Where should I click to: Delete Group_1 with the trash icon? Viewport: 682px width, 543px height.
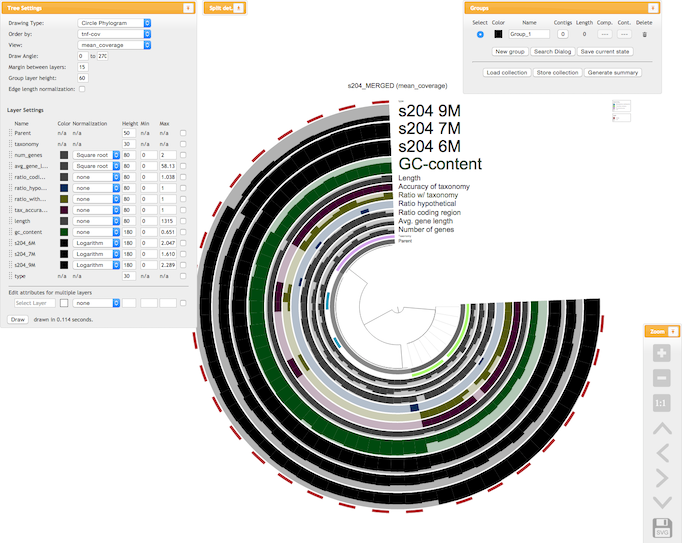[x=645, y=34]
